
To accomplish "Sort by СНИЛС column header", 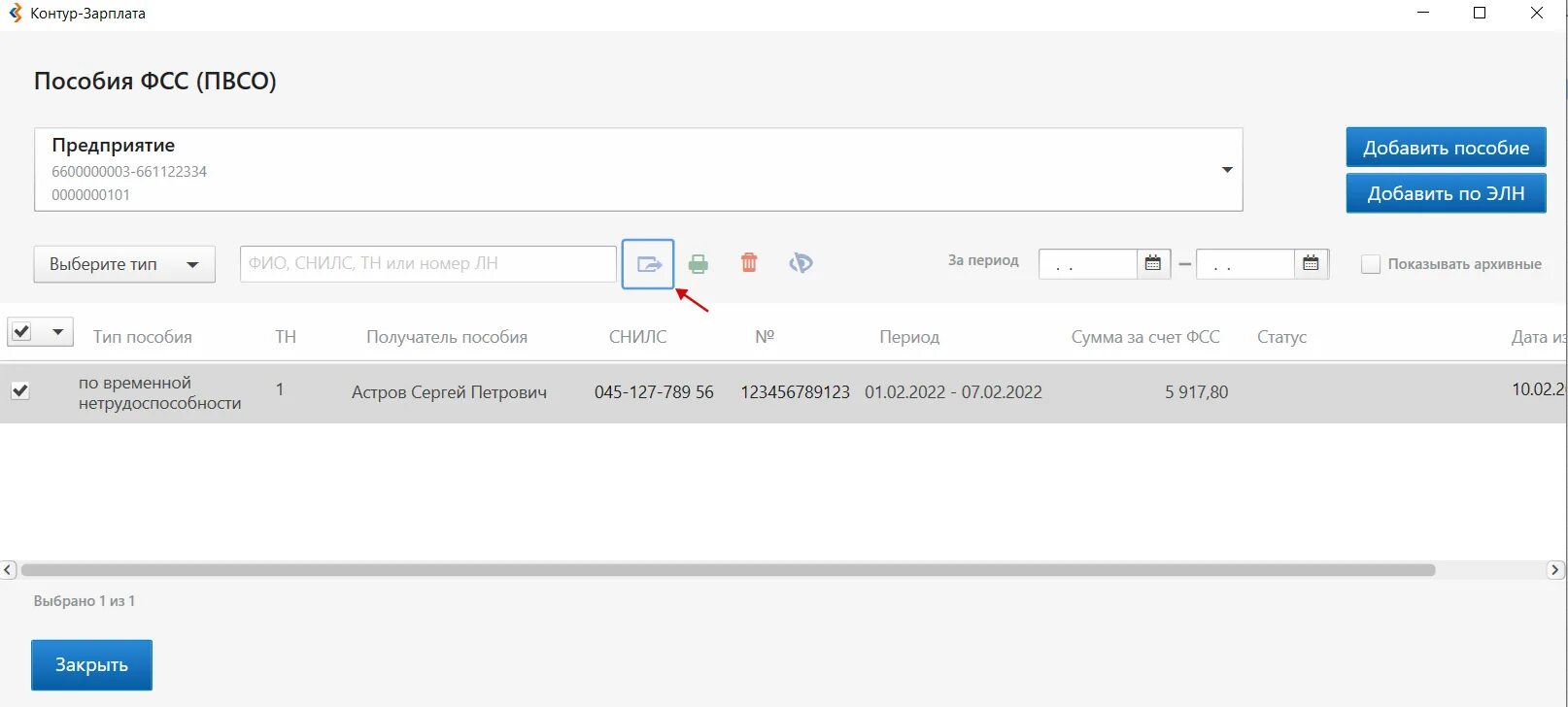I will 638,337.
